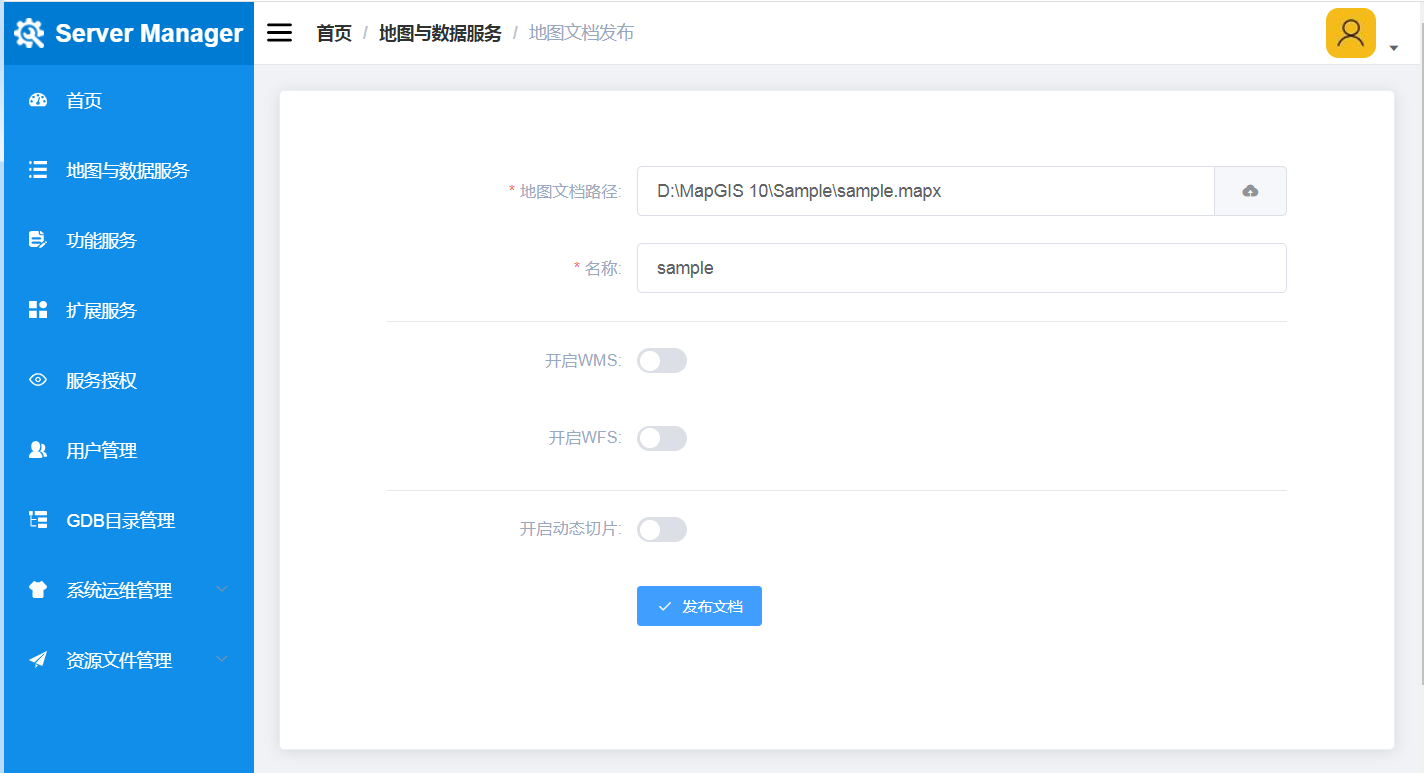Expand the 资源文件管理 chevron

[x=222, y=659]
